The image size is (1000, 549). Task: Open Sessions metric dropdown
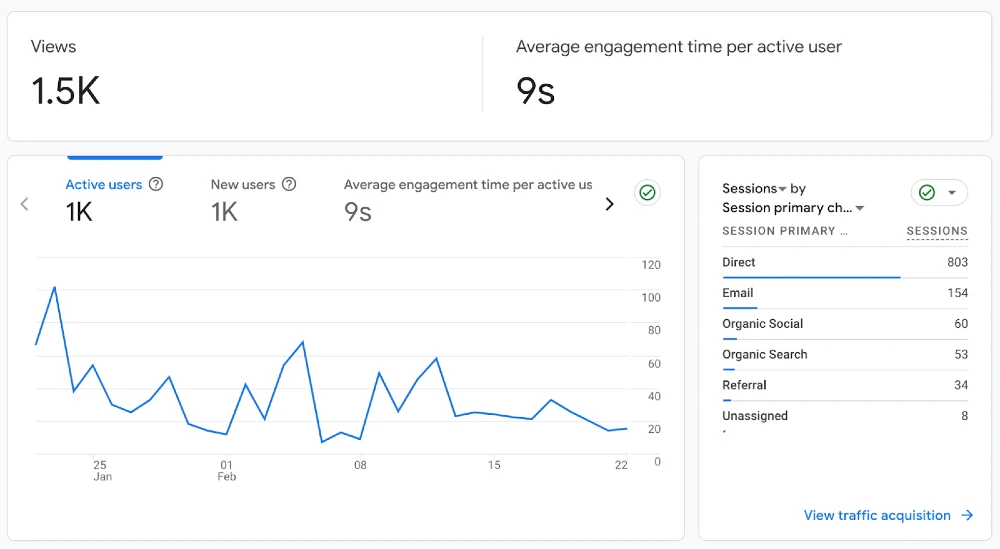(x=753, y=189)
